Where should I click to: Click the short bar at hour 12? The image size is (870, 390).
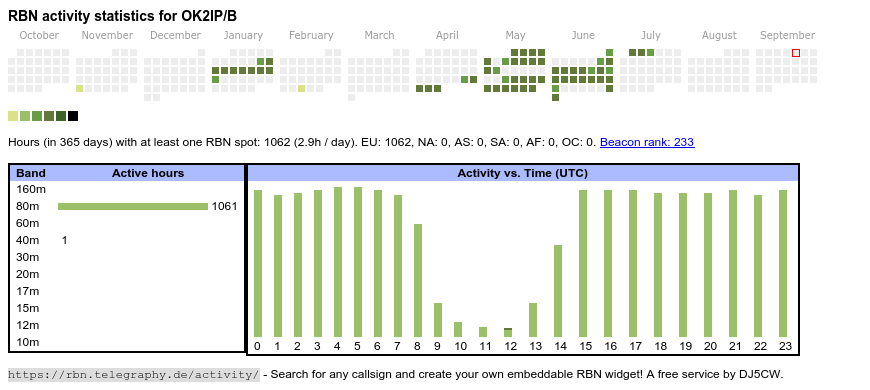tap(508, 332)
